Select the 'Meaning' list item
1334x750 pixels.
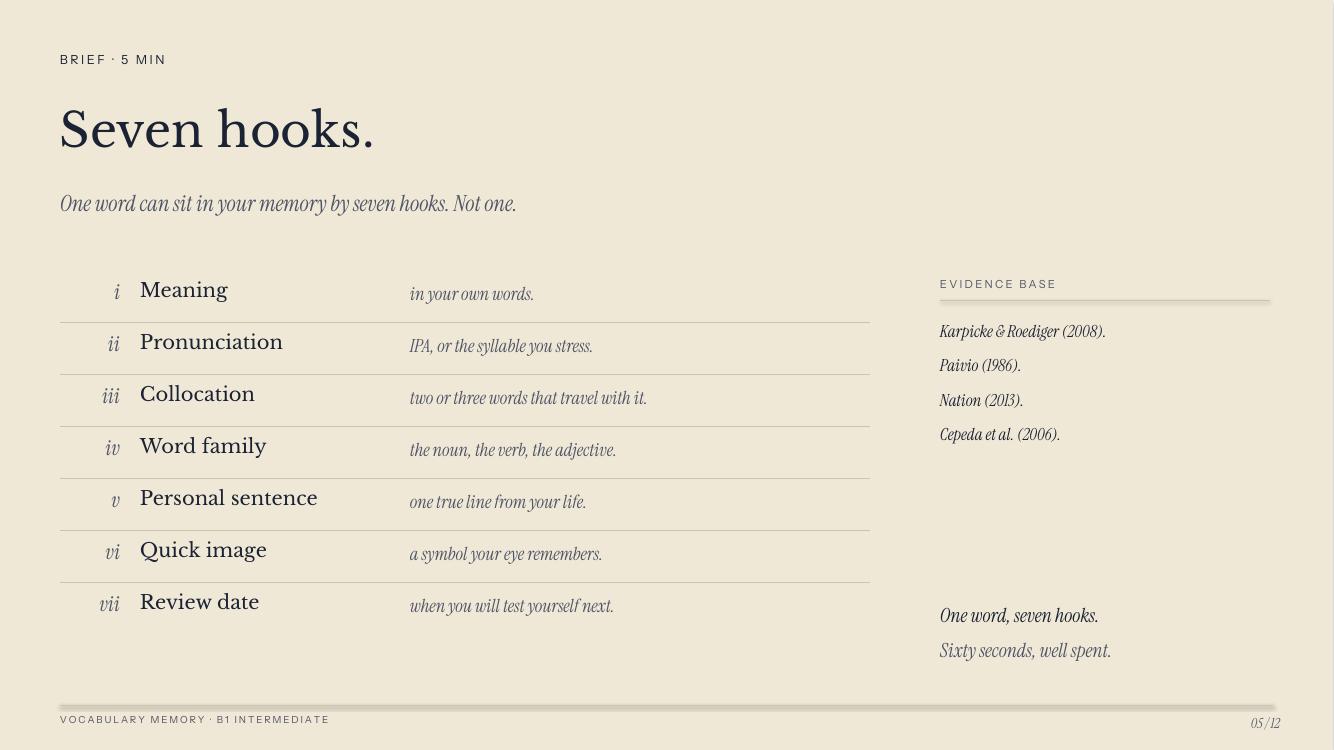[x=465, y=297]
